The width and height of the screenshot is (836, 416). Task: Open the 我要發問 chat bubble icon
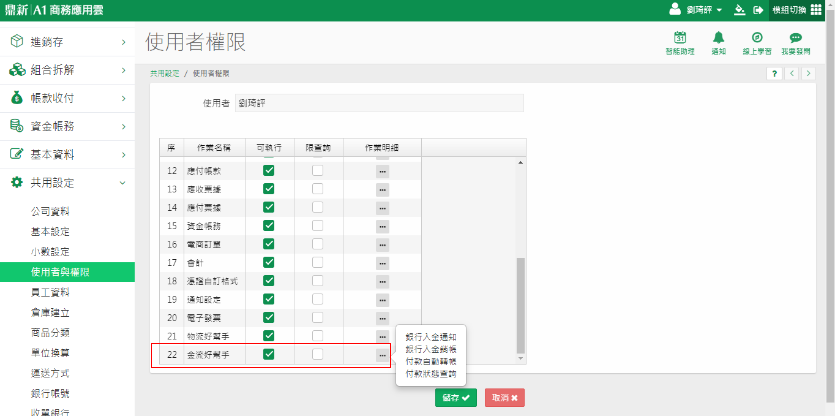pyautogui.click(x=795, y=37)
